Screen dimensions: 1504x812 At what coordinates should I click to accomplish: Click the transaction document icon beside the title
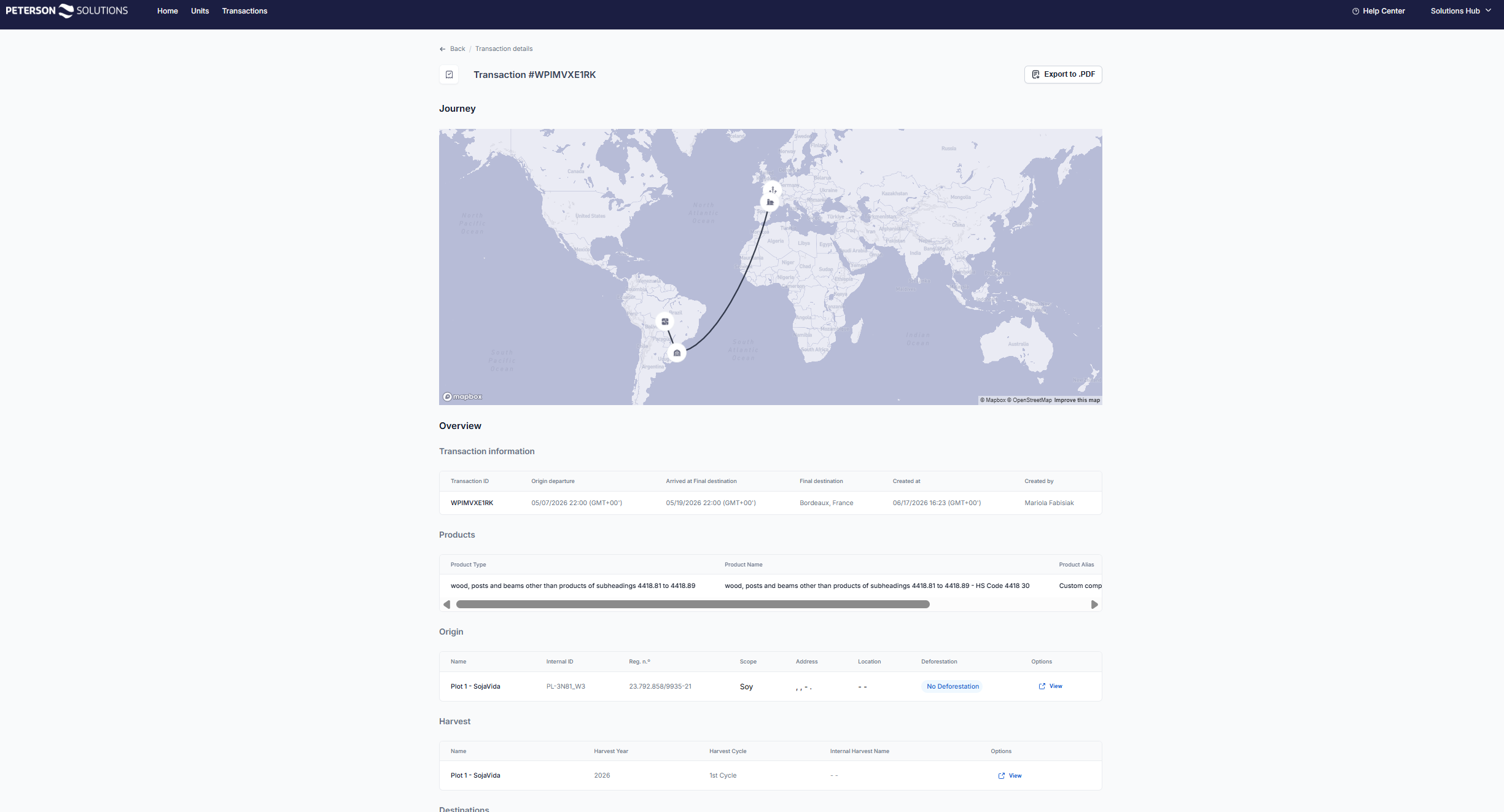449,75
